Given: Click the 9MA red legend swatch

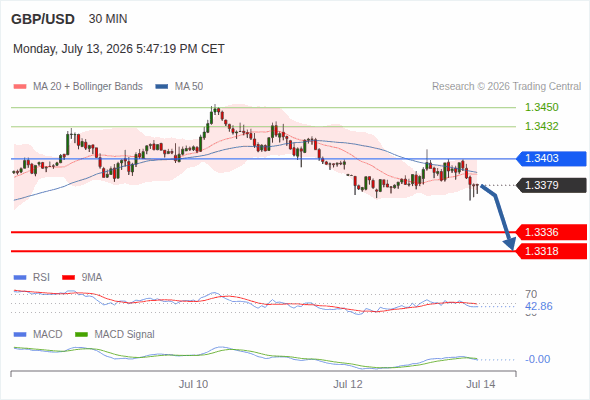Looking at the screenshot, I should [68, 278].
